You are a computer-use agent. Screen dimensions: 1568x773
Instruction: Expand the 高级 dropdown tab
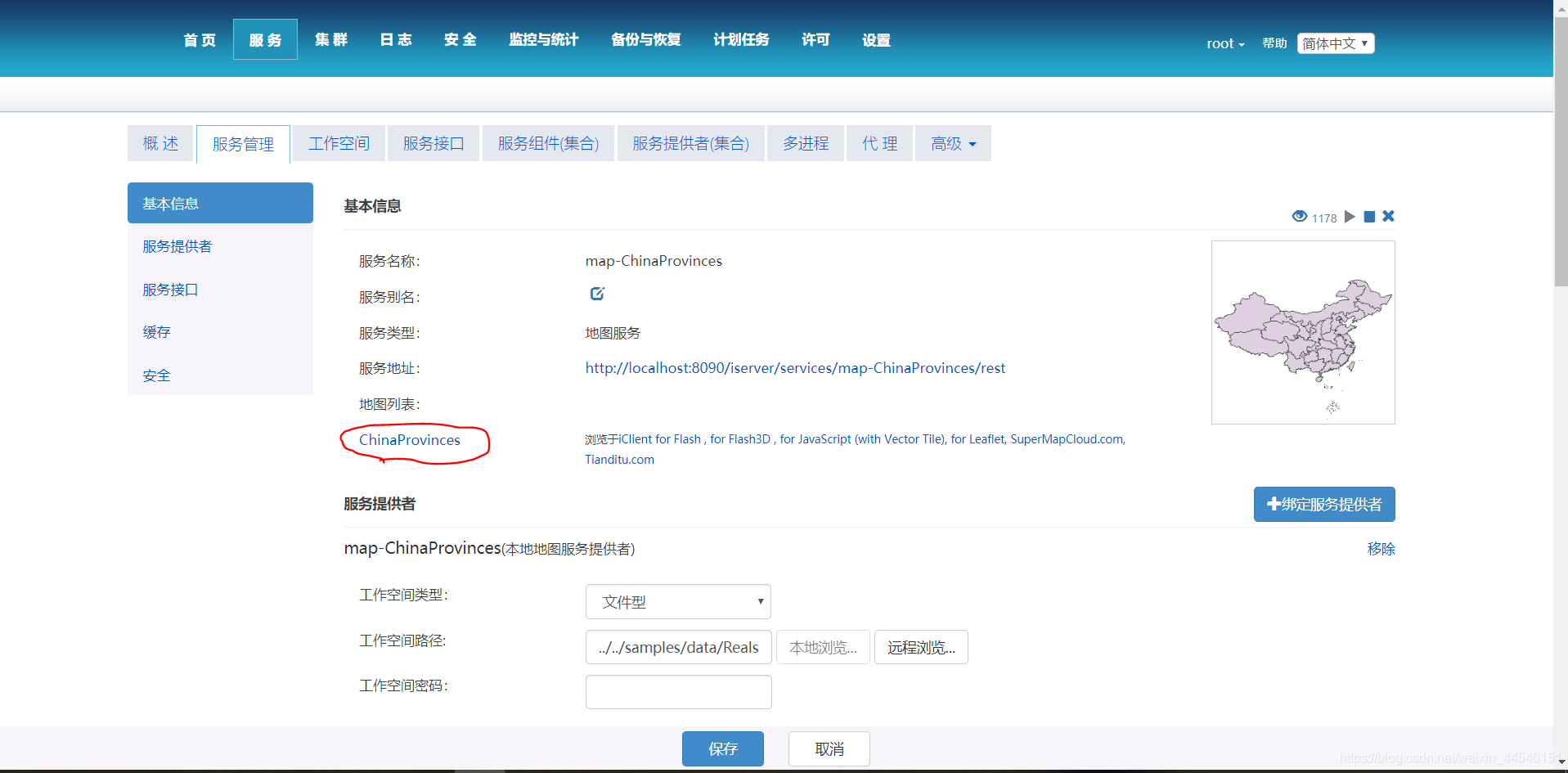tap(953, 143)
